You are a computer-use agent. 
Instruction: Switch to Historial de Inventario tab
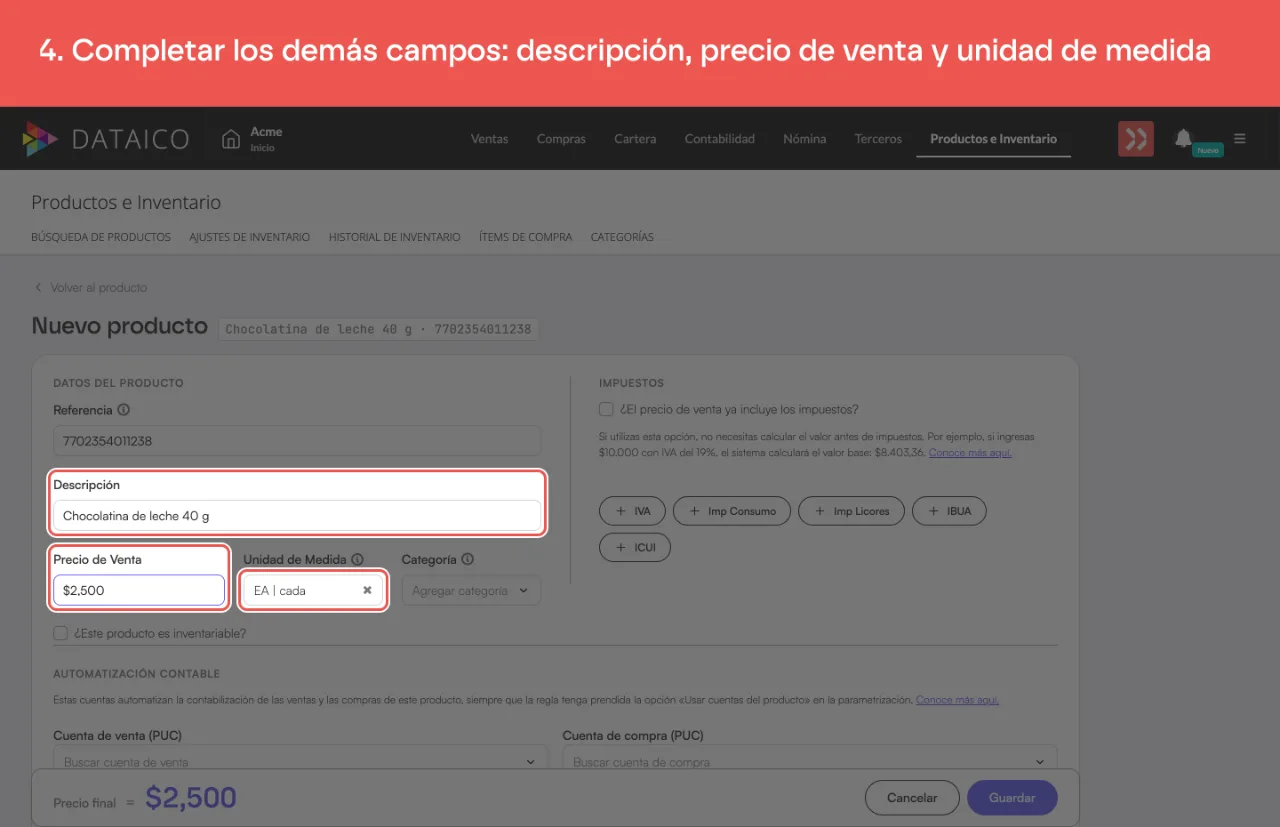(x=395, y=237)
